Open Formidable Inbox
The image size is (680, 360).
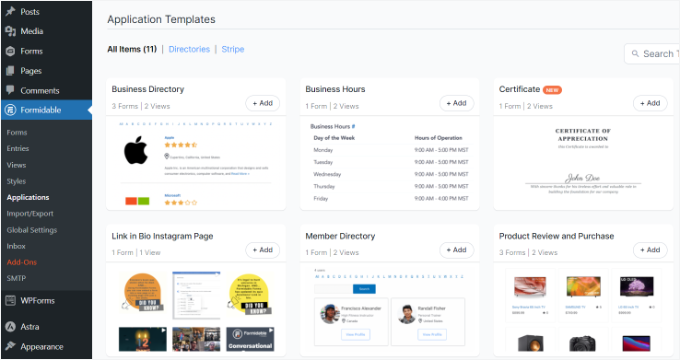16,246
